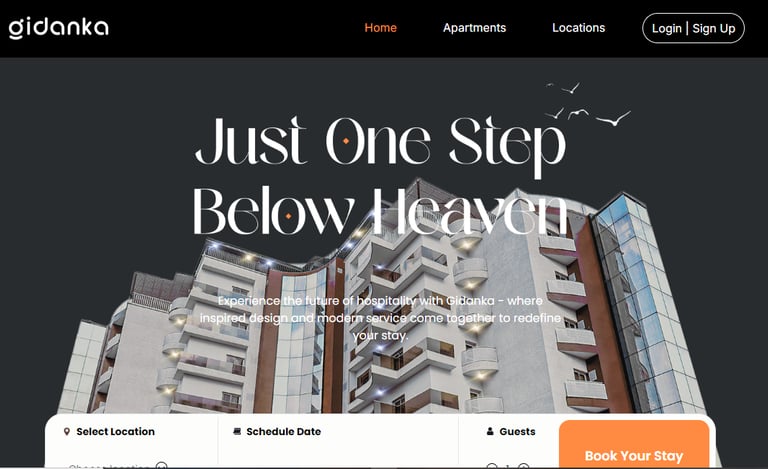Expand the Choose location dropdown chevron
The image size is (768, 469).
[x=161, y=466]
